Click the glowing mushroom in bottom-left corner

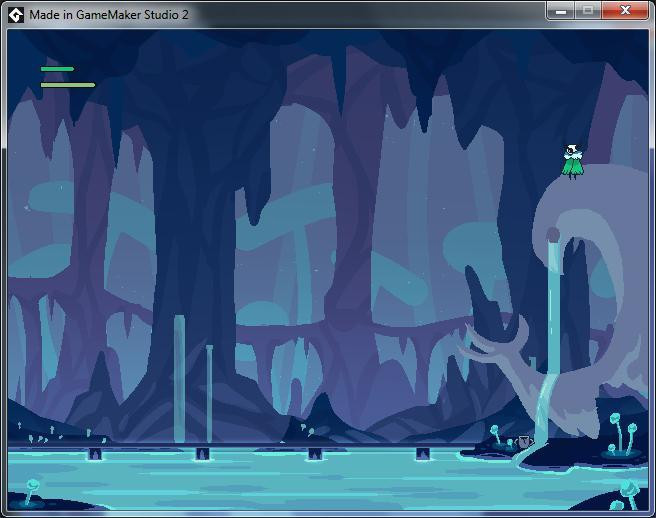click(x=31, y=492)
